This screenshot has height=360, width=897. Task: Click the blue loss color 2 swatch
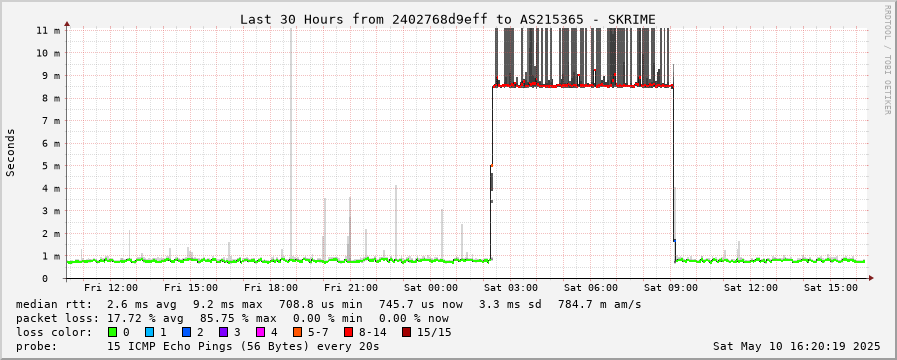pos(186,332)
